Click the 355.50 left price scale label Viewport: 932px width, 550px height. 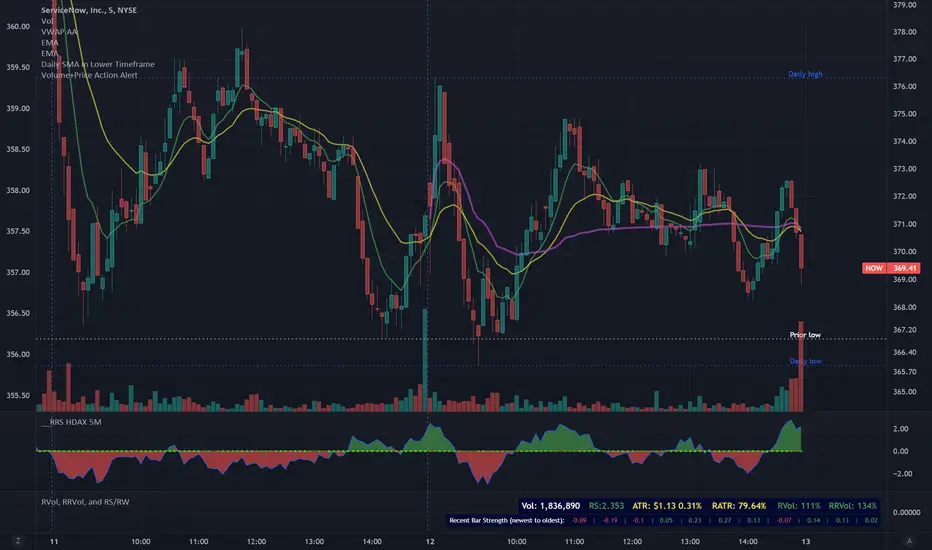point(18,395)
